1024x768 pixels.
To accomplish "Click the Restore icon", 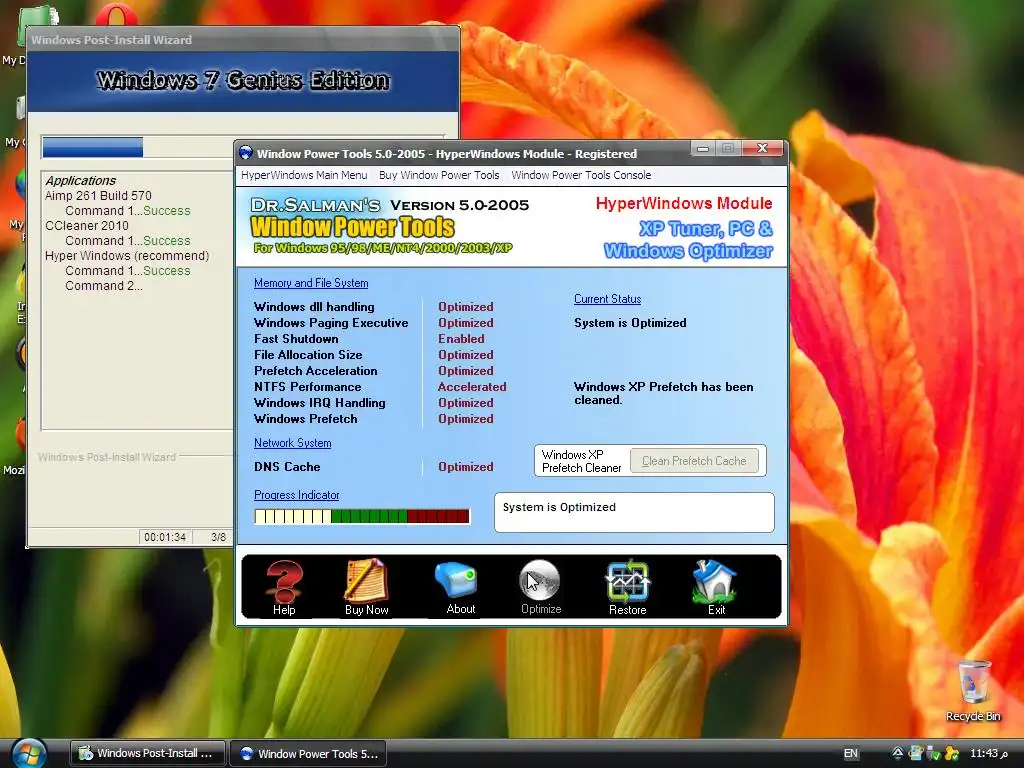I will [627, 580].
